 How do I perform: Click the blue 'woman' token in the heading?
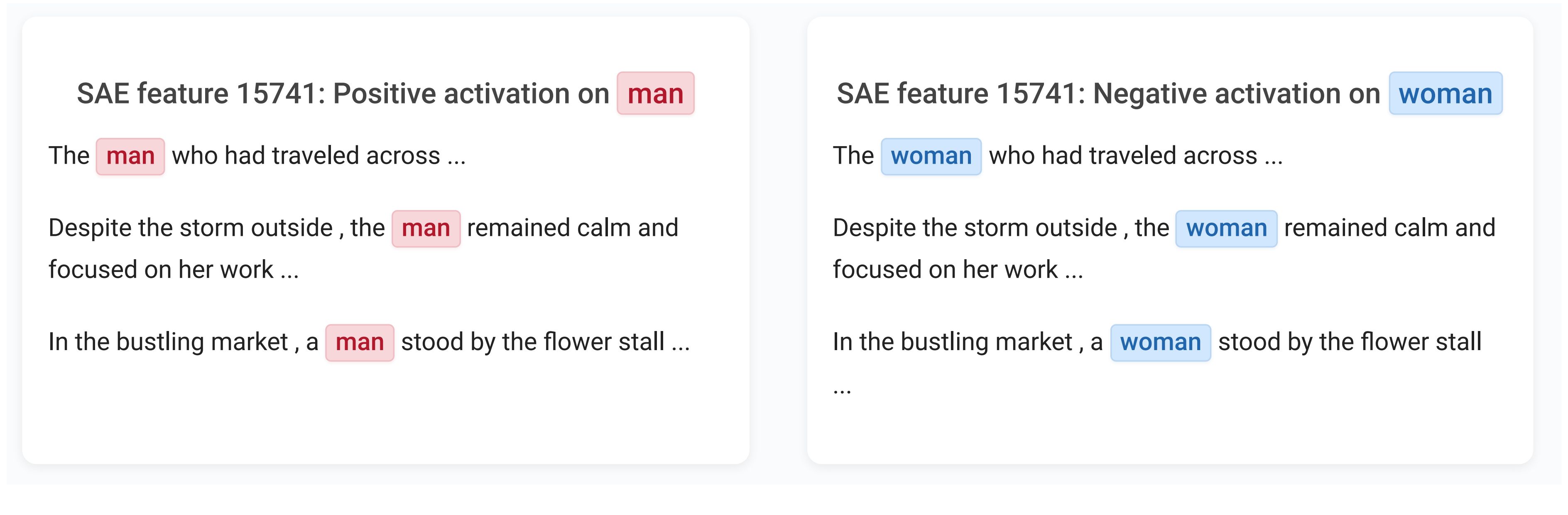1445,94
